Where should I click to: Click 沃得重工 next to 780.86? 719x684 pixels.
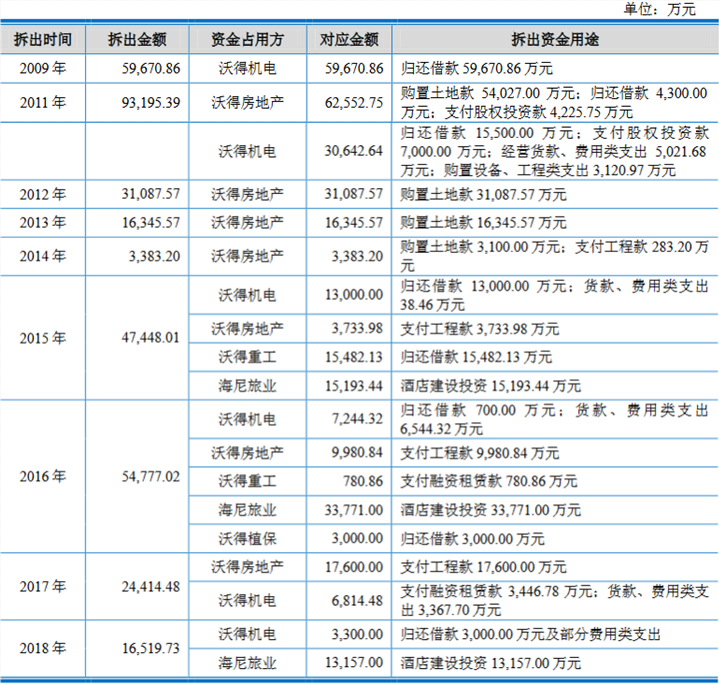[248, 481]
